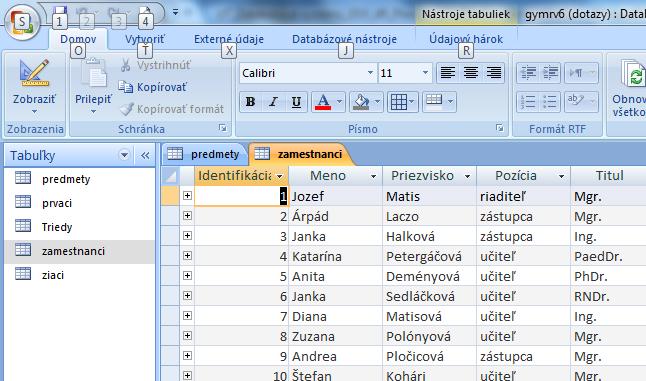The height and width of the screenshot is (381, 646).
Task: Open the Zobraziť view design icon
Action: click(34, 73)
